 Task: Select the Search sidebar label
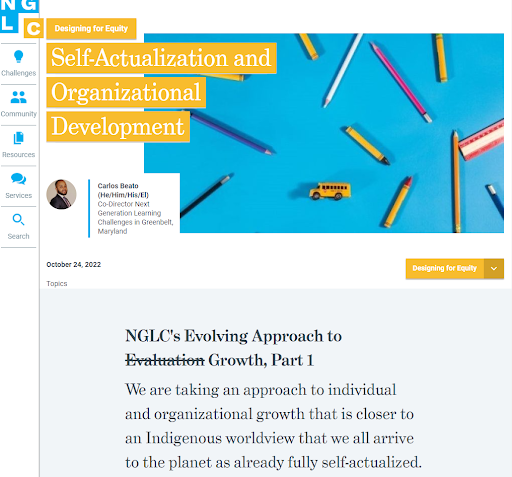click(19, 236)
